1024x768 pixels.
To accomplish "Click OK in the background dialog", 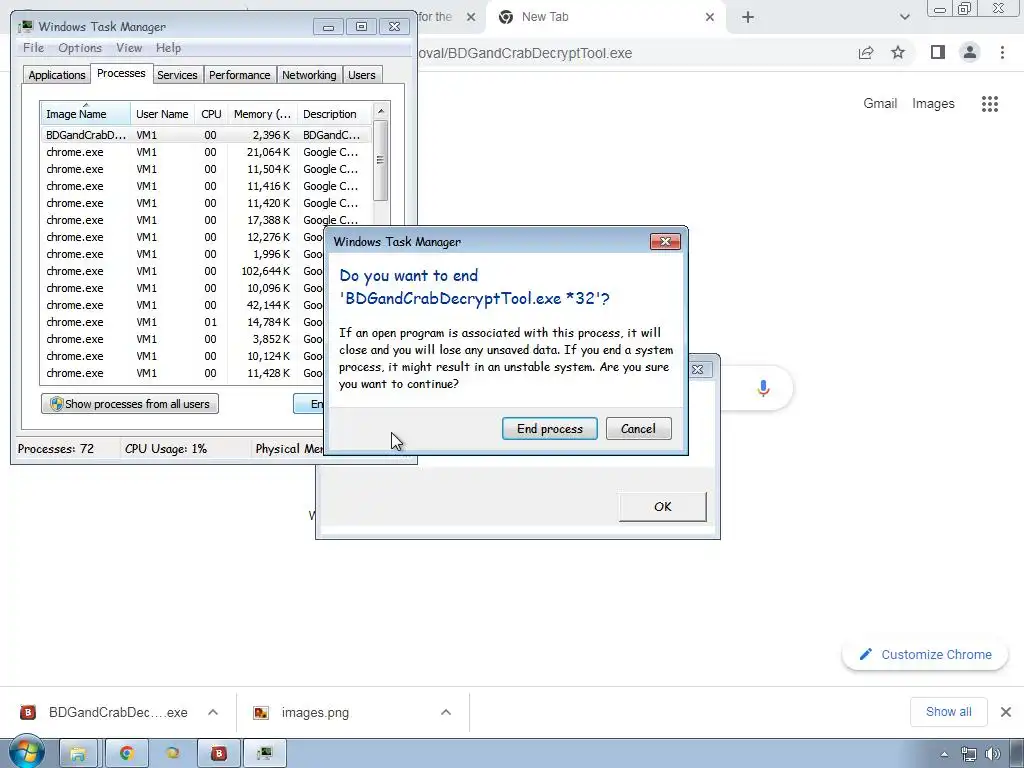I will tap(662, 506).
